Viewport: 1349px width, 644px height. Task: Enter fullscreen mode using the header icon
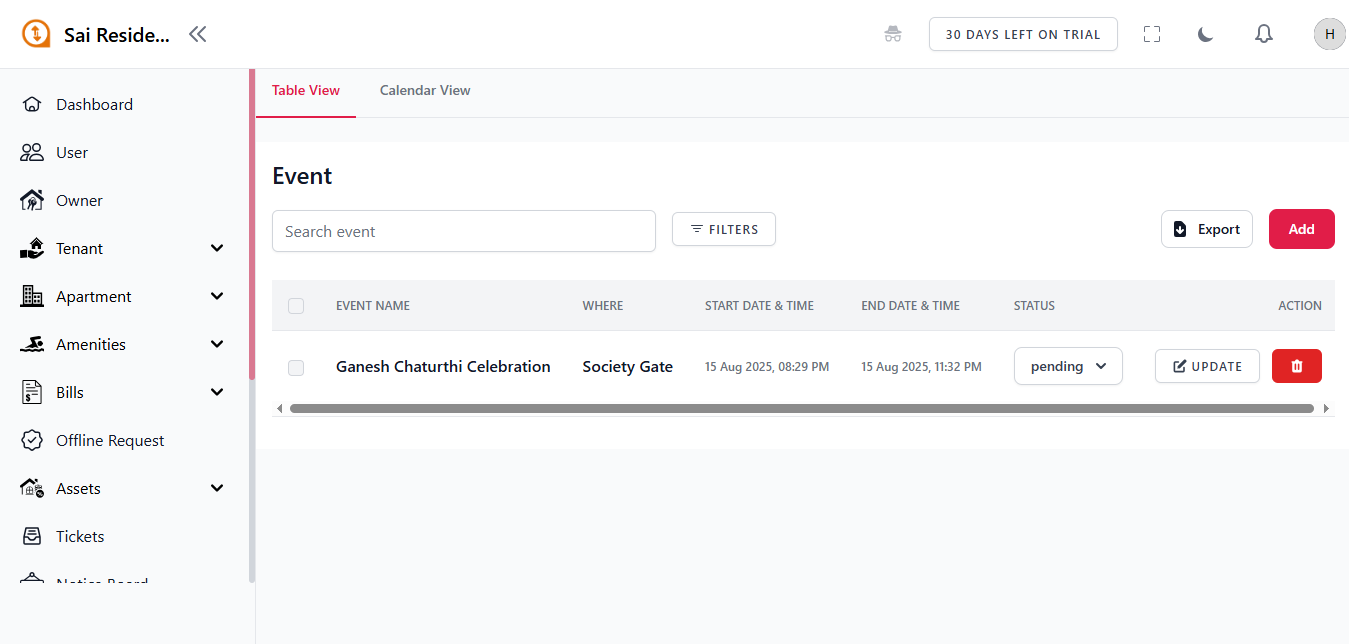click(1152, 34)
